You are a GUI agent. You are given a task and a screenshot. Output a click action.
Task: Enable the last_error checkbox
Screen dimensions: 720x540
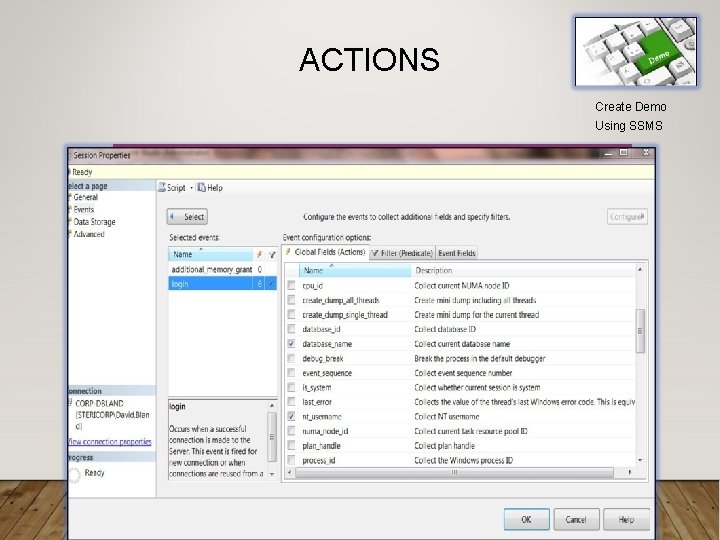tap(291, 401)
